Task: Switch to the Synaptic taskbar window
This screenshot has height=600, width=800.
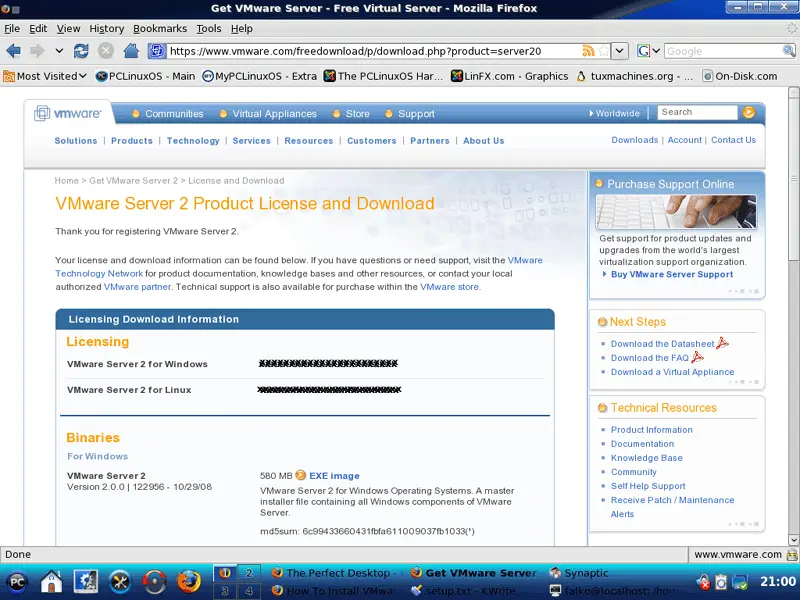Action: [580, 573]
